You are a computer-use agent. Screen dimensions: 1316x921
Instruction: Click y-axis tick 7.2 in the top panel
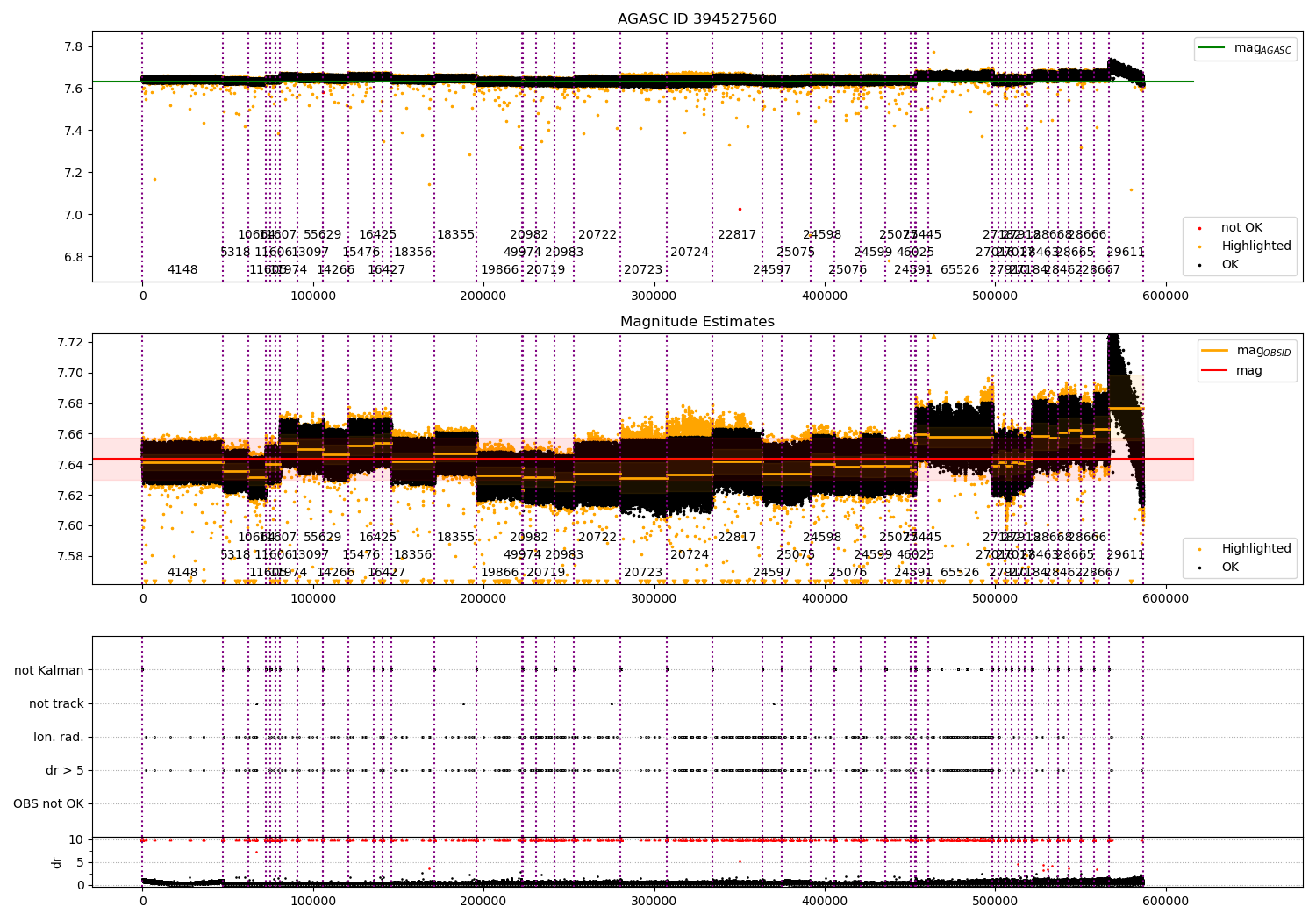click(x=73, y=173)
